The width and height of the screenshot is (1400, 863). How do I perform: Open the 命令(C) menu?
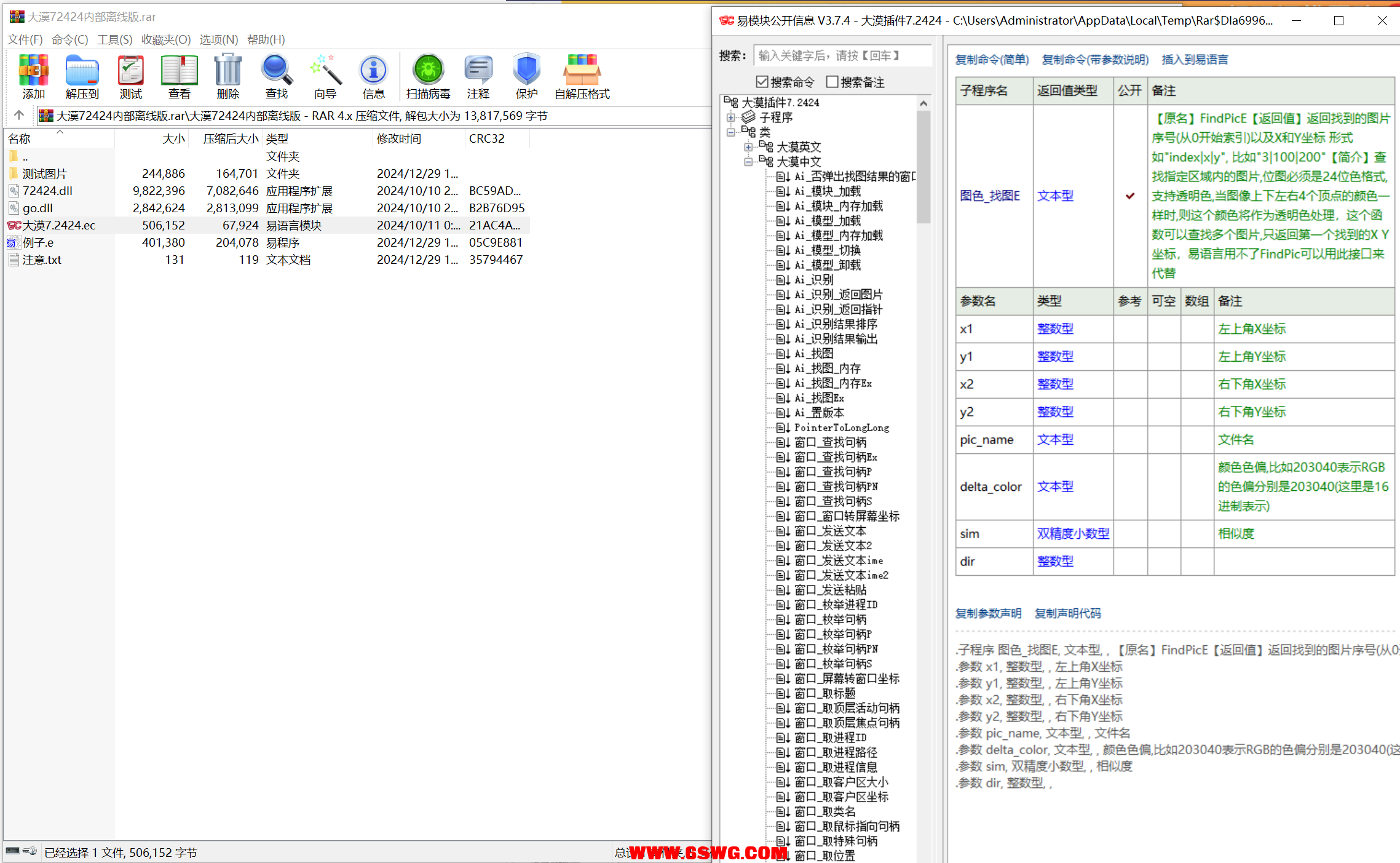(70, 39)
